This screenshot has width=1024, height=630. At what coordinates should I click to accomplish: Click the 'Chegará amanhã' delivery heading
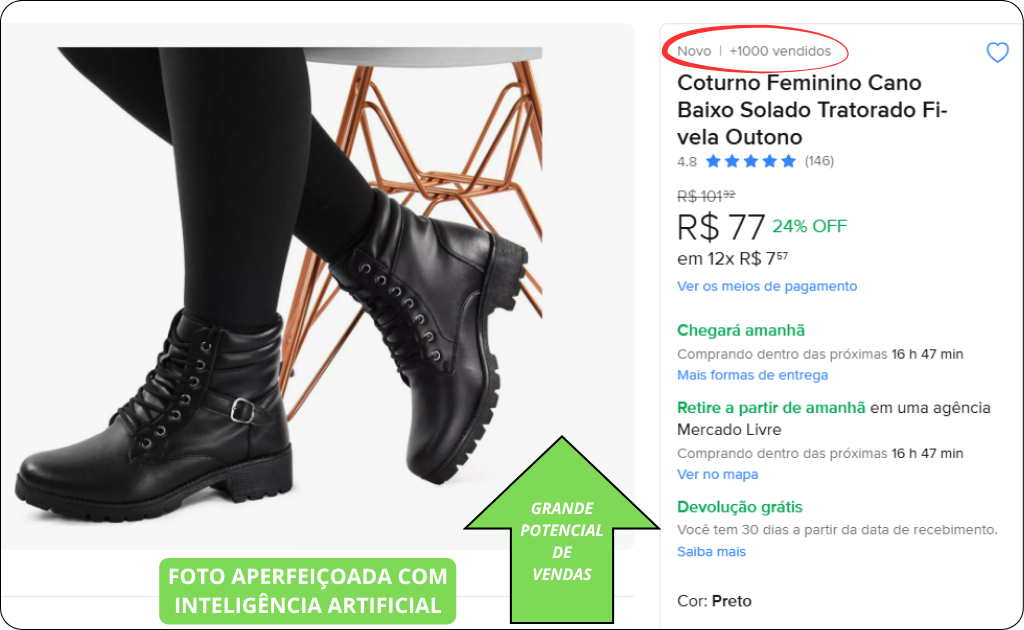click(741, 330)
